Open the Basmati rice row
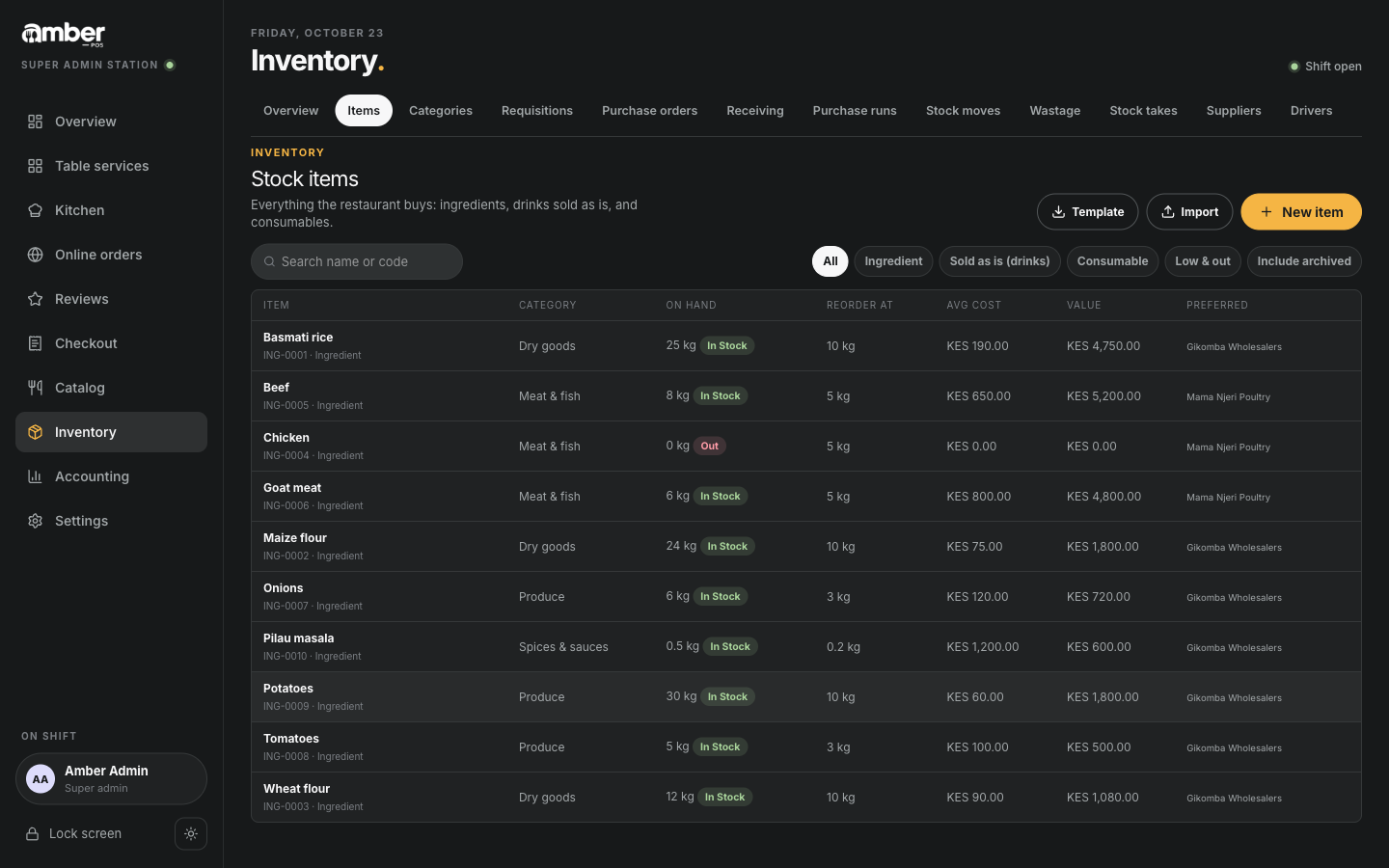Image resolution: width=1389 pixels, height=868 pixels. tap(805, 346)
